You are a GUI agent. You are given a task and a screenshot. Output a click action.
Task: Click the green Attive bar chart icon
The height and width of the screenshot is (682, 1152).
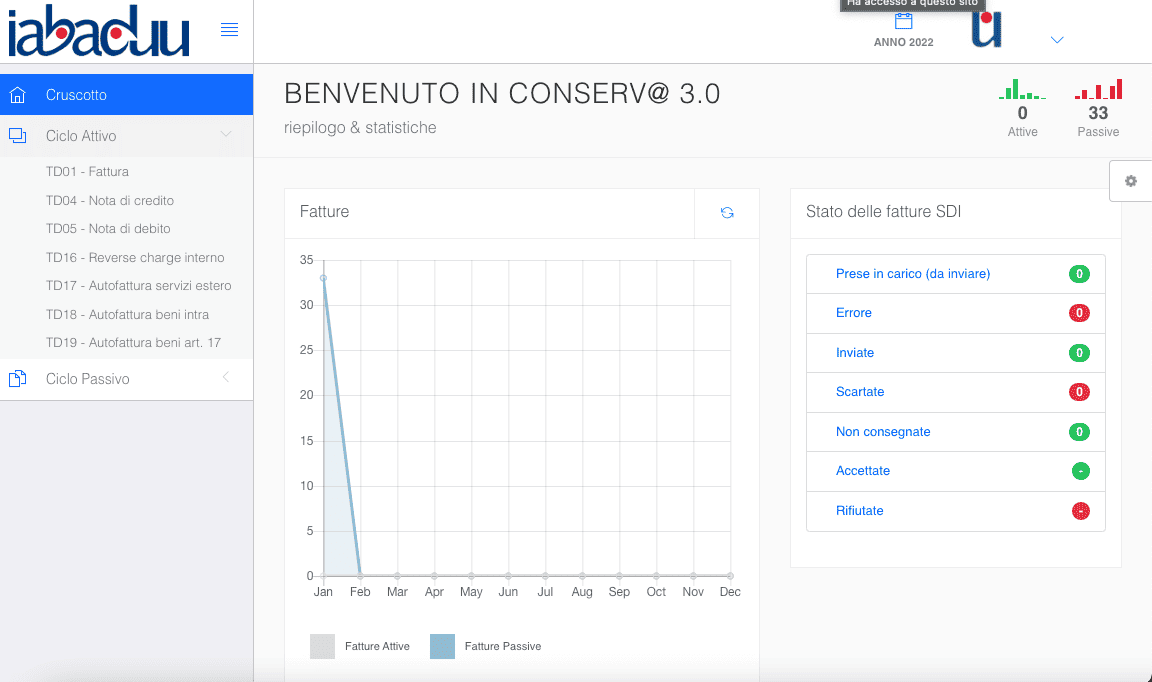(x=1022, y=90)
